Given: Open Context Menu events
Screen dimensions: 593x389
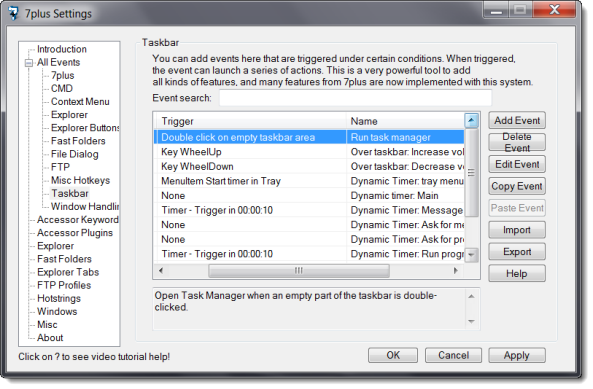Looking at the screenshot, I should [80, 102].
